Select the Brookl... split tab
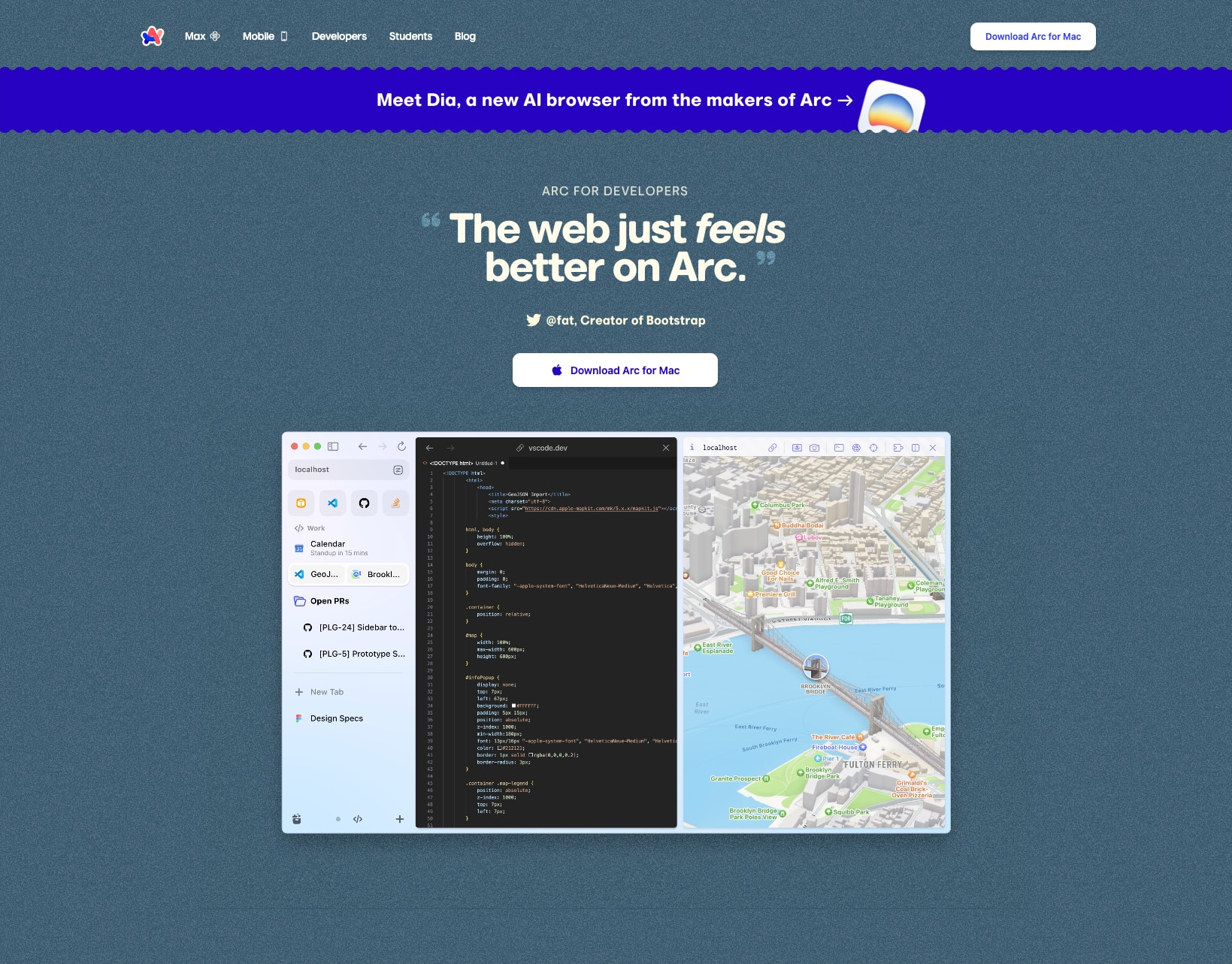The width and height of the screenshot is (1232, 964). pos(378,574)
